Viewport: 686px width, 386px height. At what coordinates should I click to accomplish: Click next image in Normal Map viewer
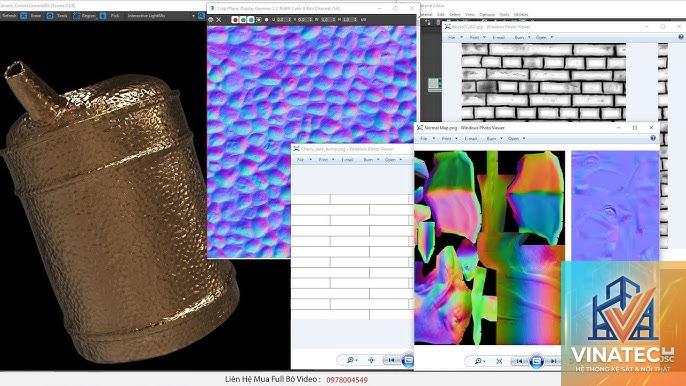coord(553,361)
